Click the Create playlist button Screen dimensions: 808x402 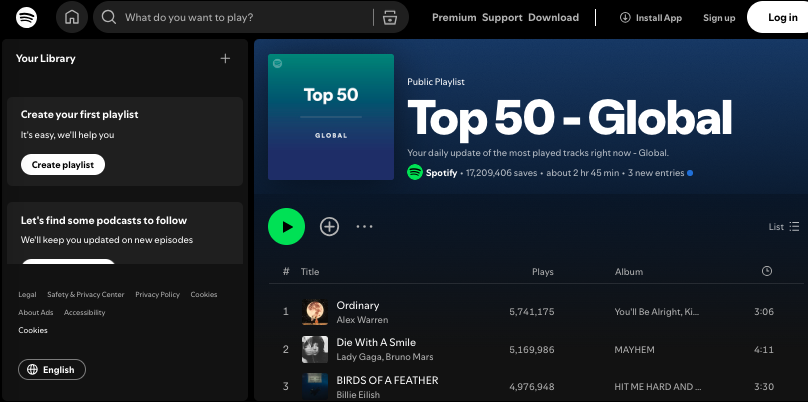click(x=63, y=165)
